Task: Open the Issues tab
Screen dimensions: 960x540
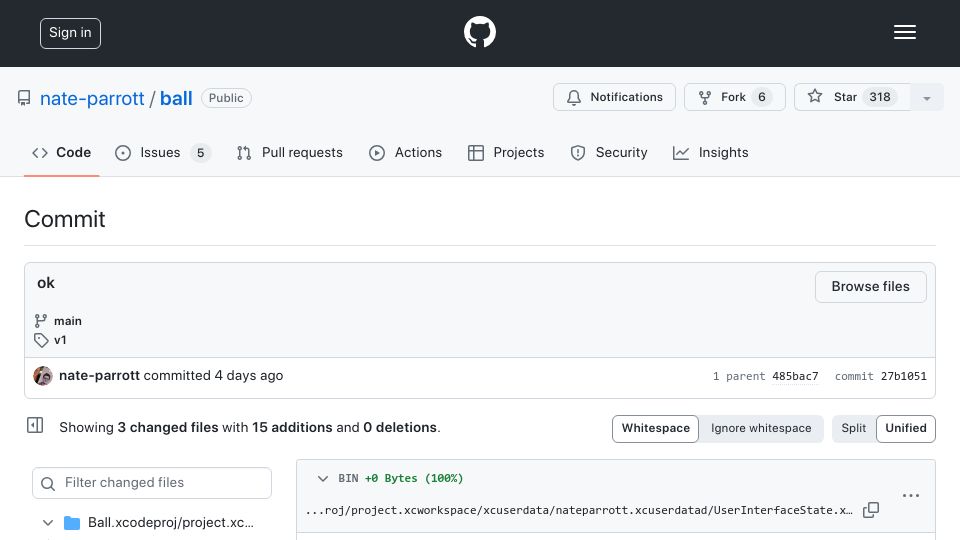Action: point(163,152)
